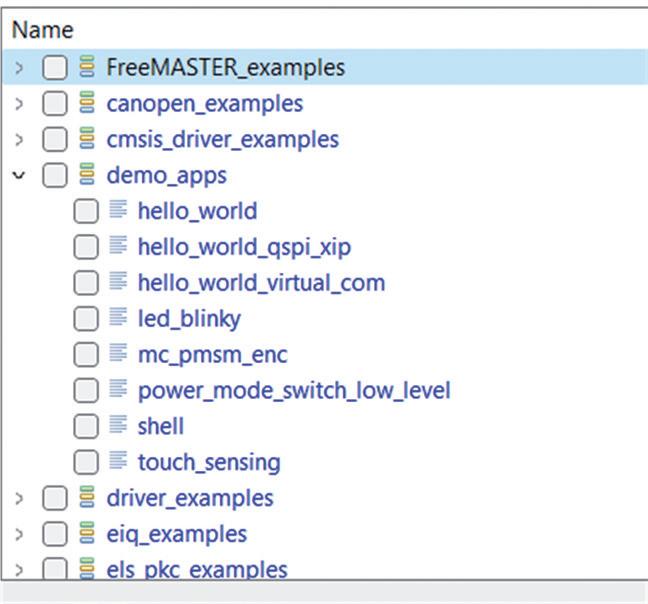Click the power_mode_switch_low_level project icon

pyautogui.click(x=118, y=389)
